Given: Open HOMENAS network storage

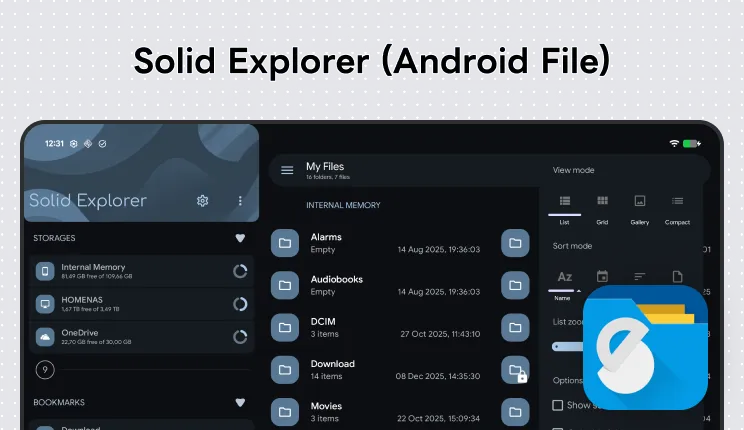Looking at the screenshot, I should (x=141, y=304).
